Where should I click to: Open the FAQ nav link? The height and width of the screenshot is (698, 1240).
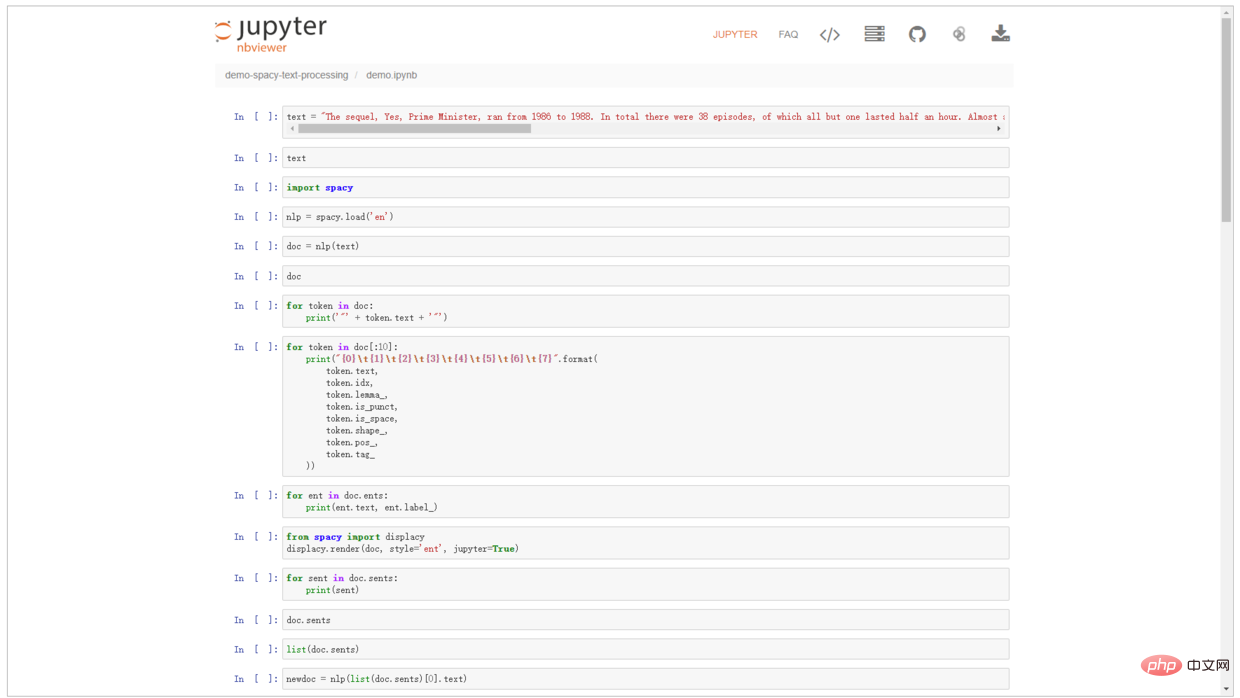pyautogui.click(x=788, y=35)
